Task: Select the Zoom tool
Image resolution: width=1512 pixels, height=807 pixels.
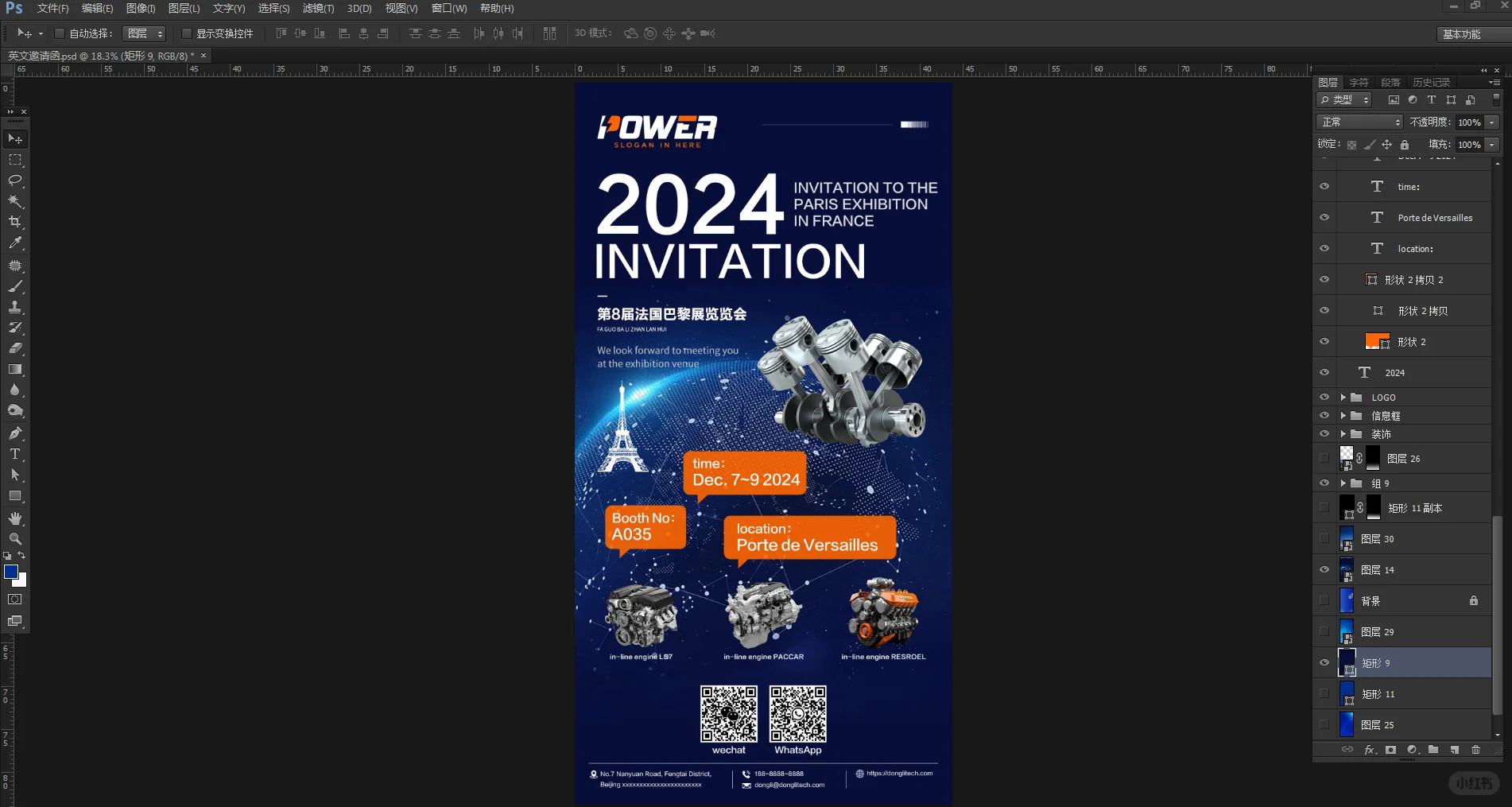Action: [15, 539]
